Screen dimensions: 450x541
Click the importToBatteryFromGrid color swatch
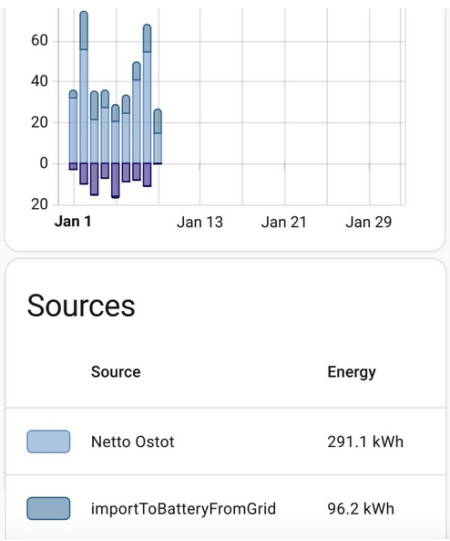pyautogui.click(x=48, y=508)
